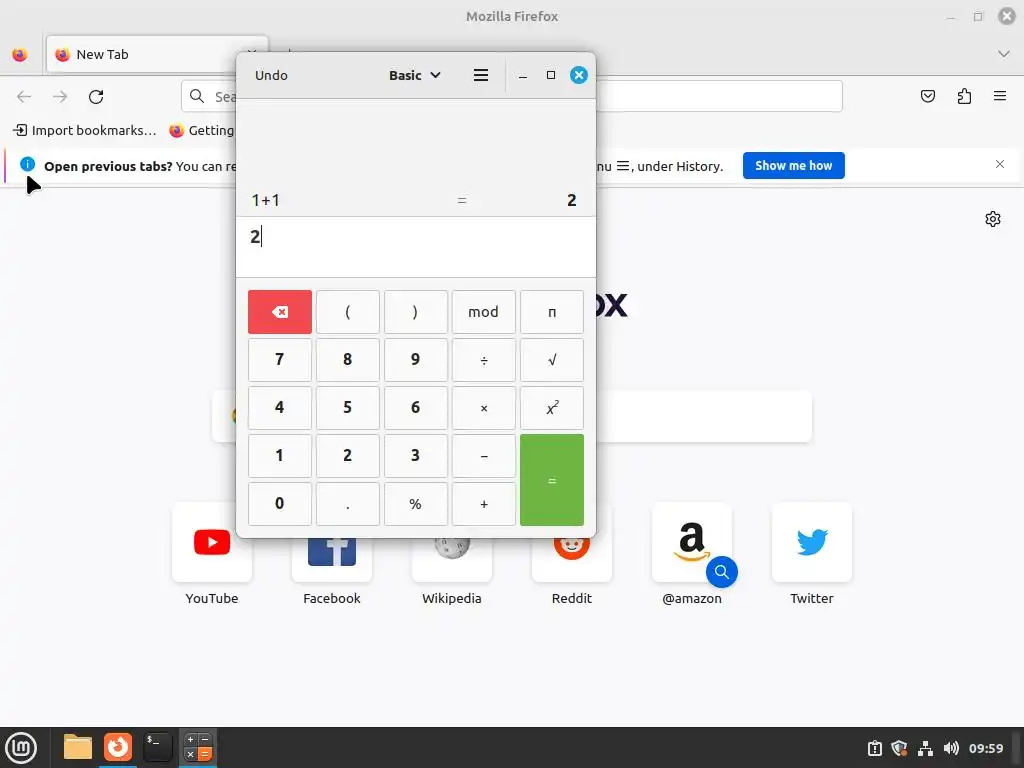The width and height of the screenshot is (1024, 768).
Task: Click the Calculator taskbar icon
Action: point(197,748)
